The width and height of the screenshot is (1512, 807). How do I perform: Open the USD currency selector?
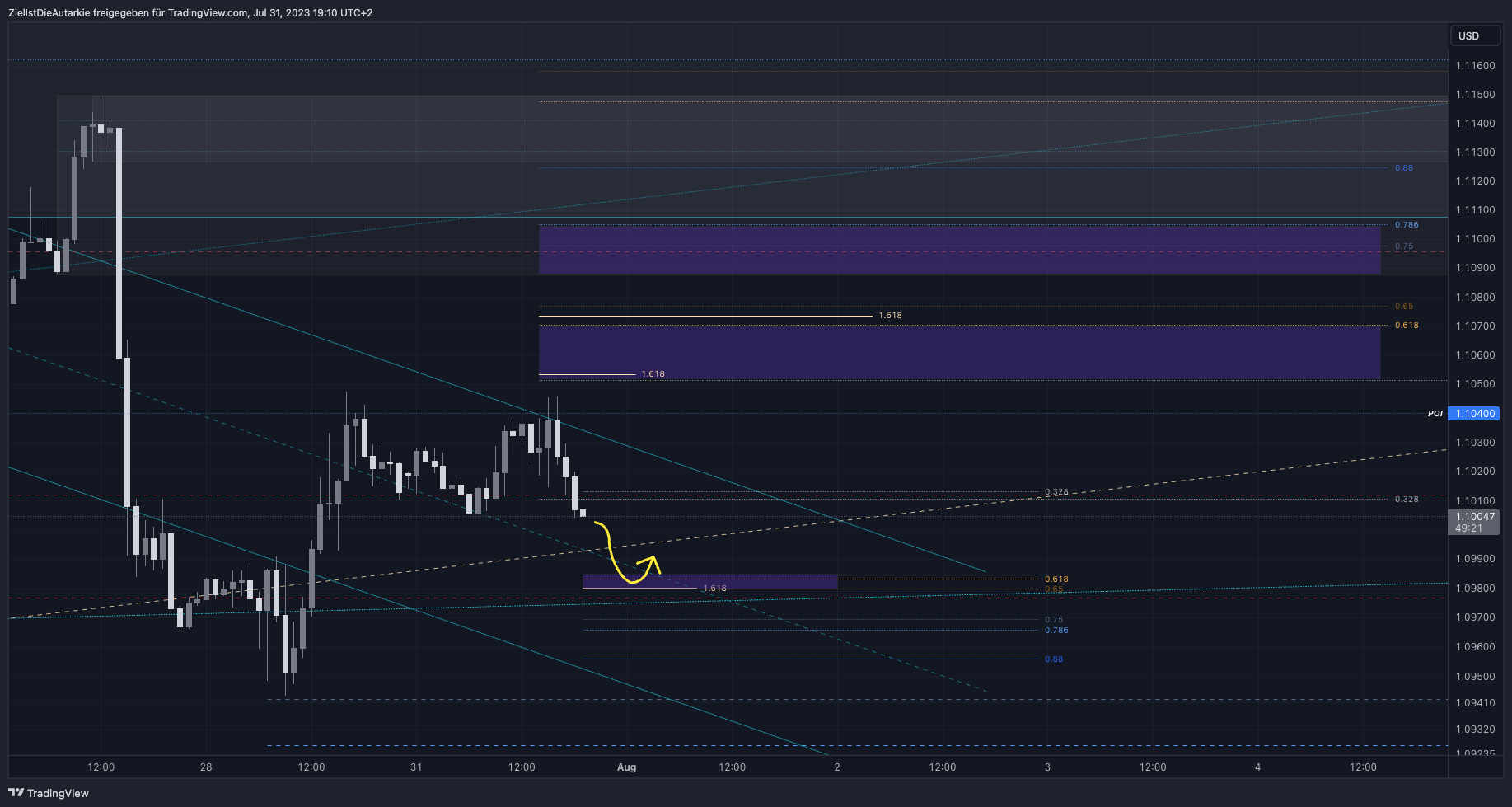(1475, 35)
